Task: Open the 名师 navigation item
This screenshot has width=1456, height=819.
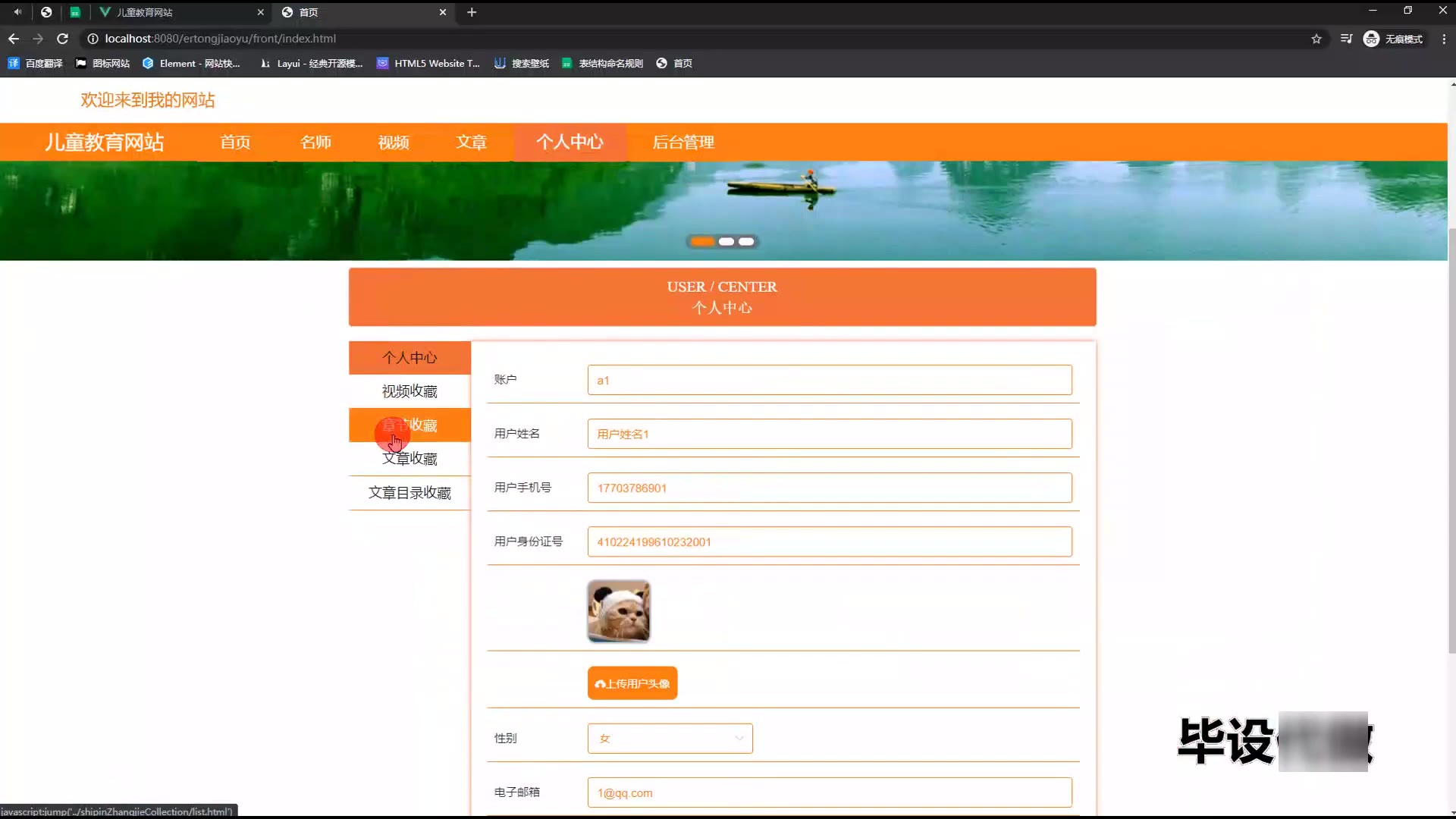Action: (315, 143)
